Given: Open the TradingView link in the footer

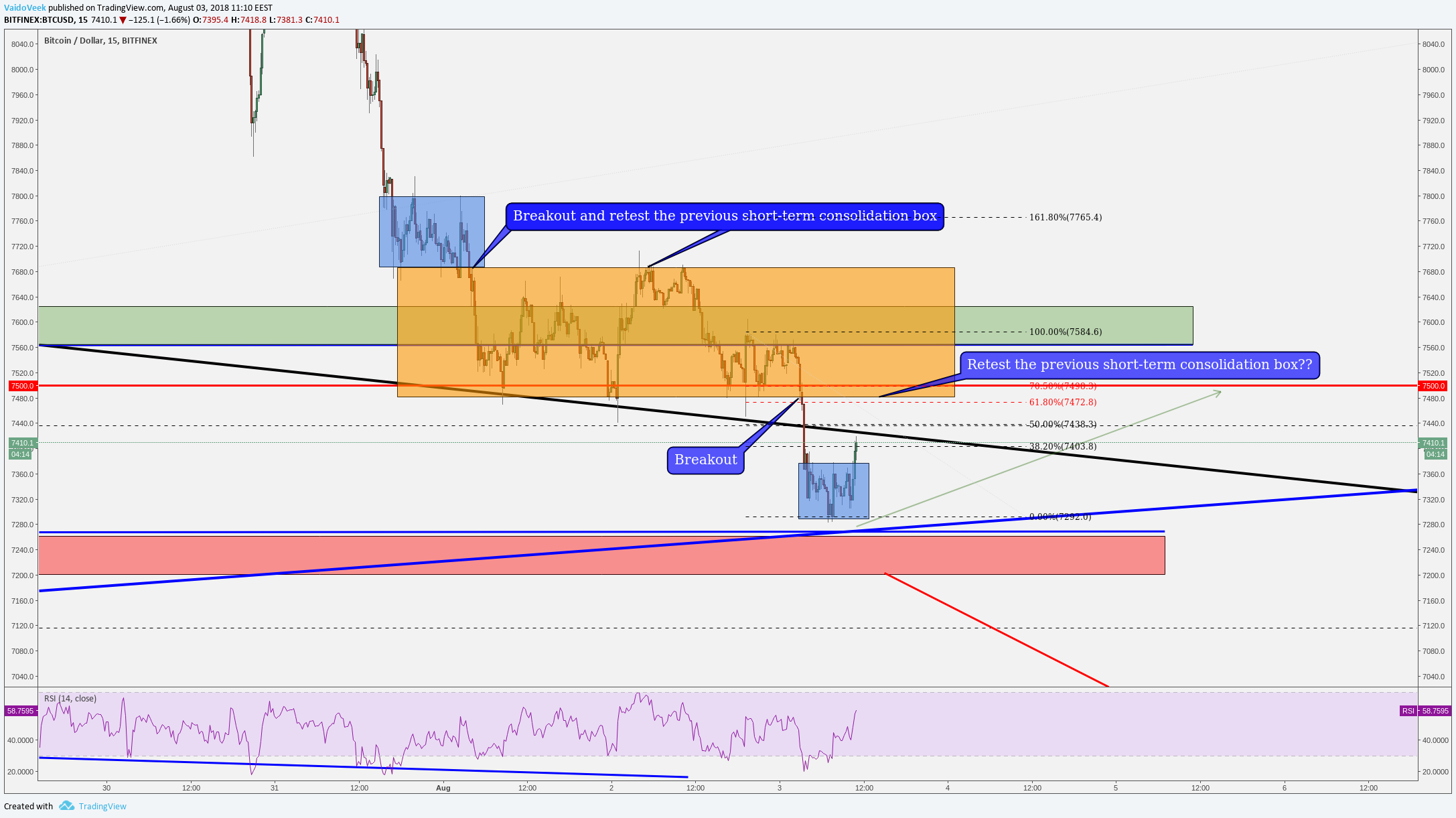Looking at the screenshot, I should 102,806.
